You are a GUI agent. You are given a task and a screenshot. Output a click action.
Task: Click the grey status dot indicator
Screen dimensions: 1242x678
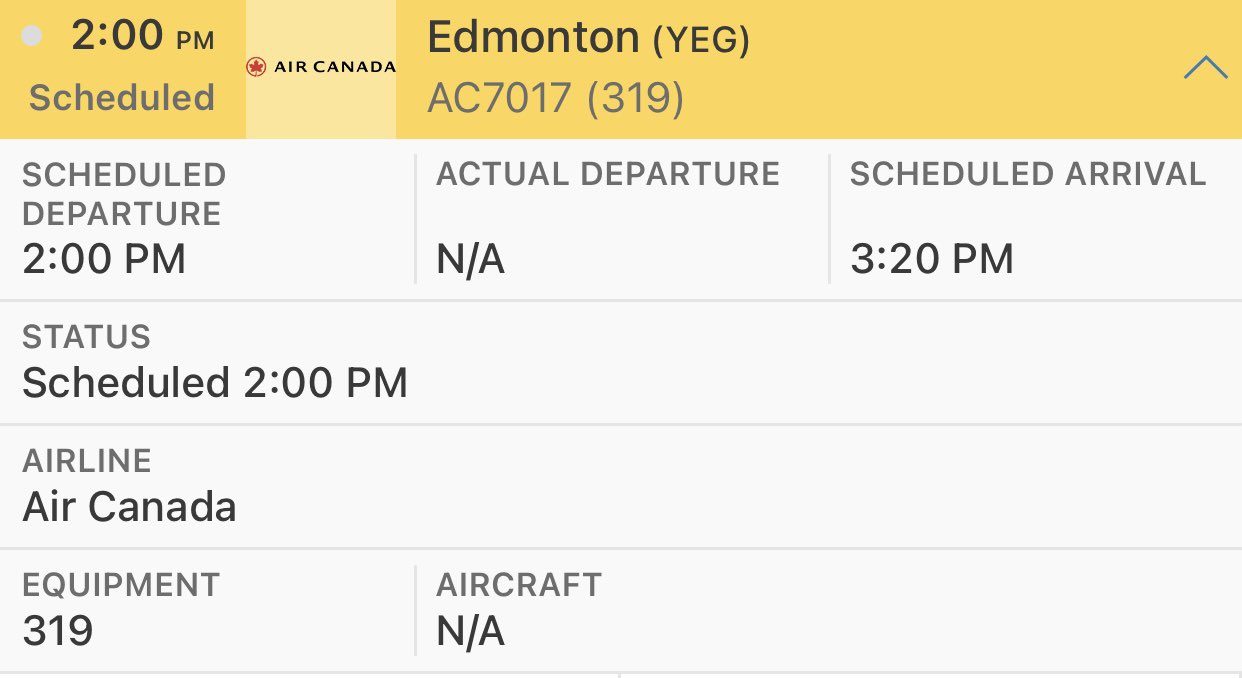click(x=32, y=37)
